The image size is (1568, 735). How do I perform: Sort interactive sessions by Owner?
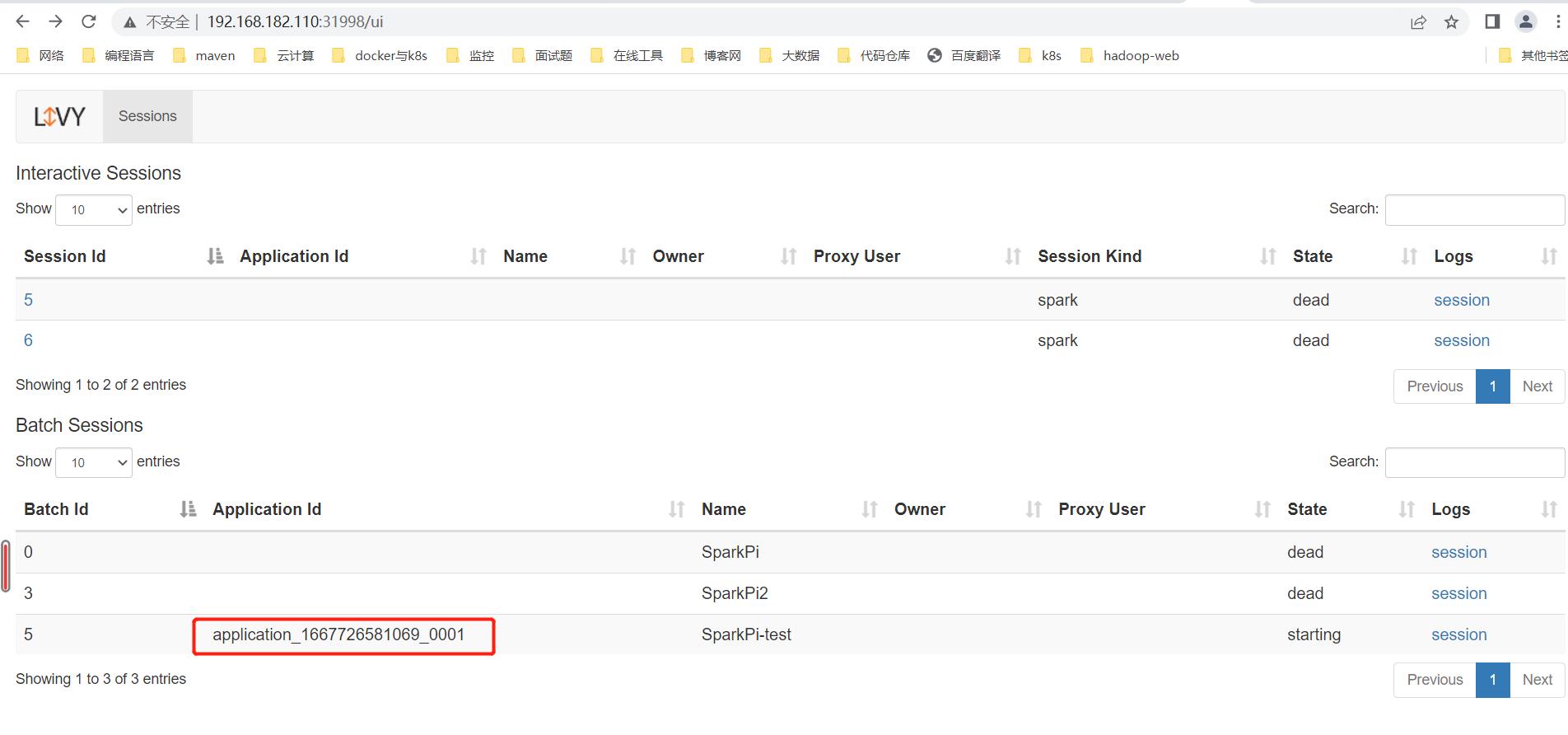pos(725,256)
